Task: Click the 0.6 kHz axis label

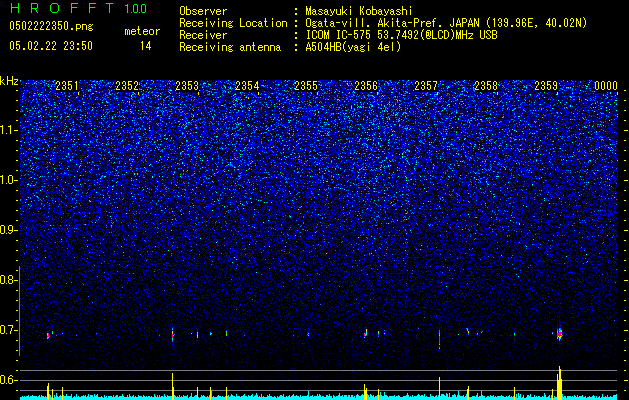Action: point(9,380)
